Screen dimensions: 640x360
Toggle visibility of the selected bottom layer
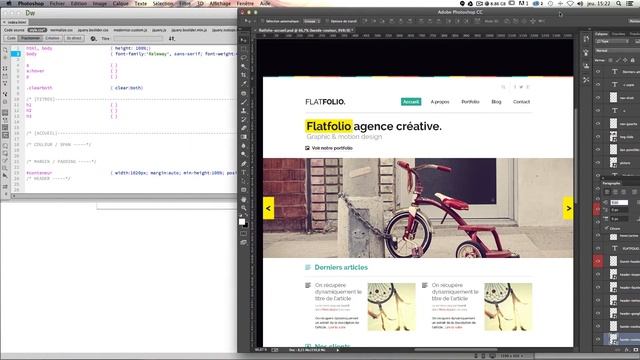(598, 339)
